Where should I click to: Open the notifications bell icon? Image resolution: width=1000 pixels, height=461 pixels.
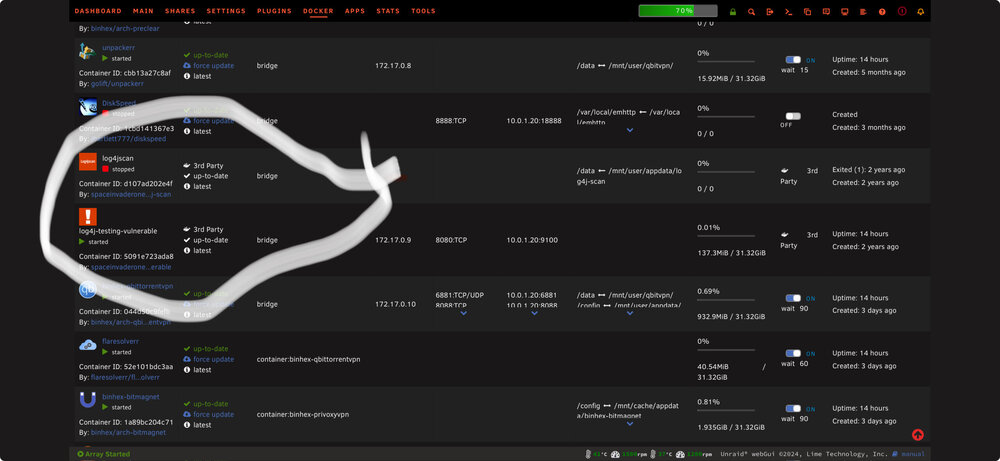click(920, 11)
